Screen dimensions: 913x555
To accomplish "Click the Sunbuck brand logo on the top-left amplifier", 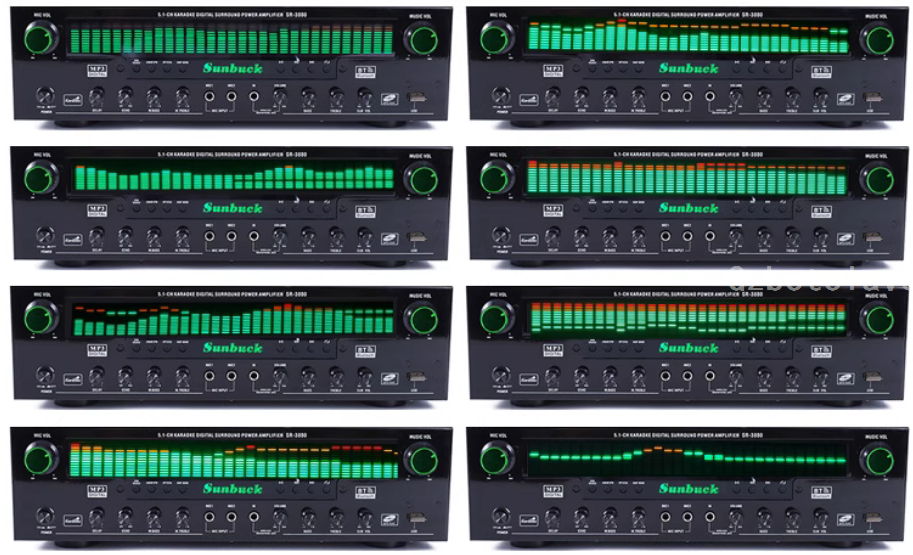I will pyautogui.click(x=232, y=68).
